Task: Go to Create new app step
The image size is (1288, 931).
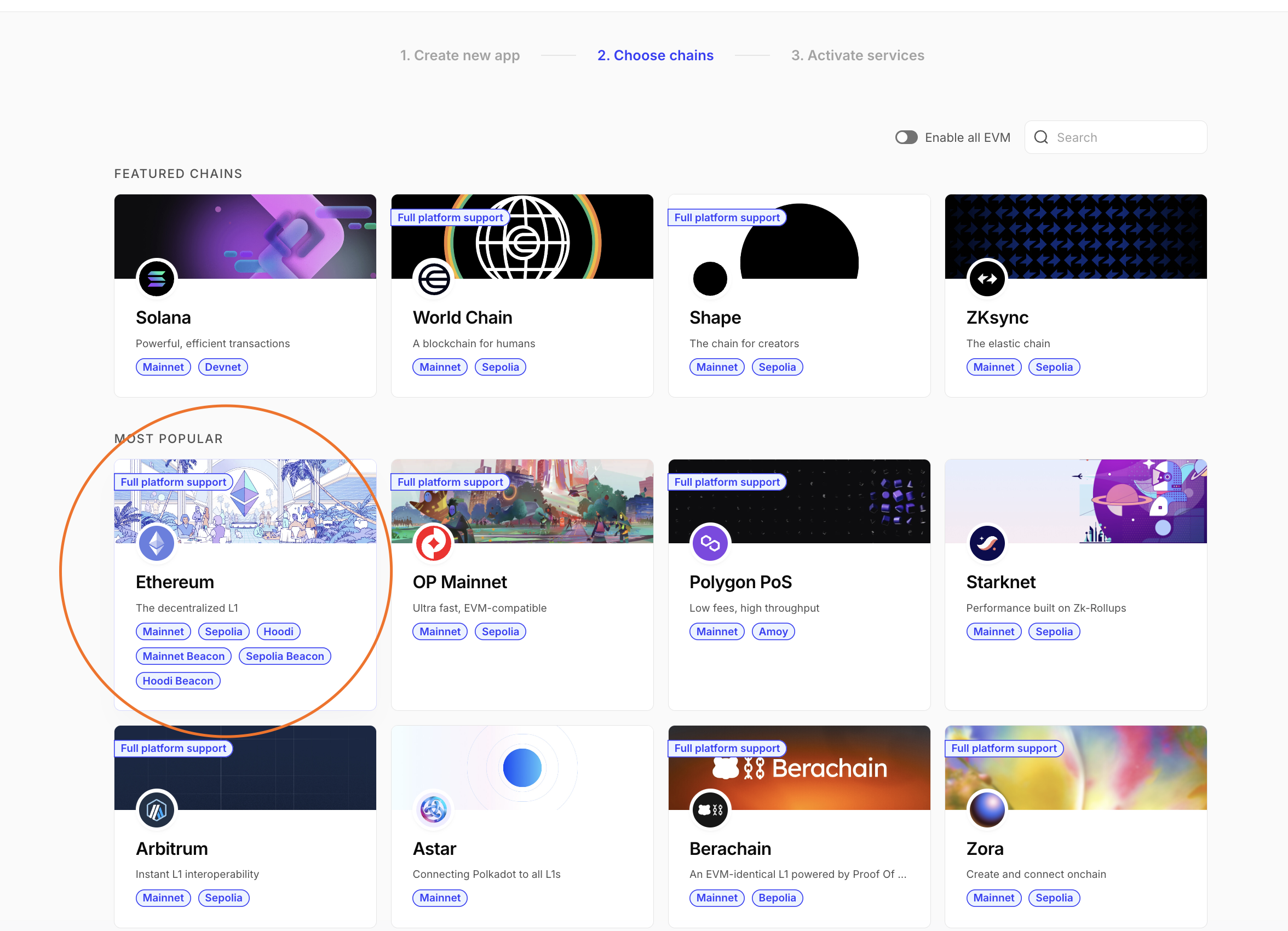Action: 459,55
